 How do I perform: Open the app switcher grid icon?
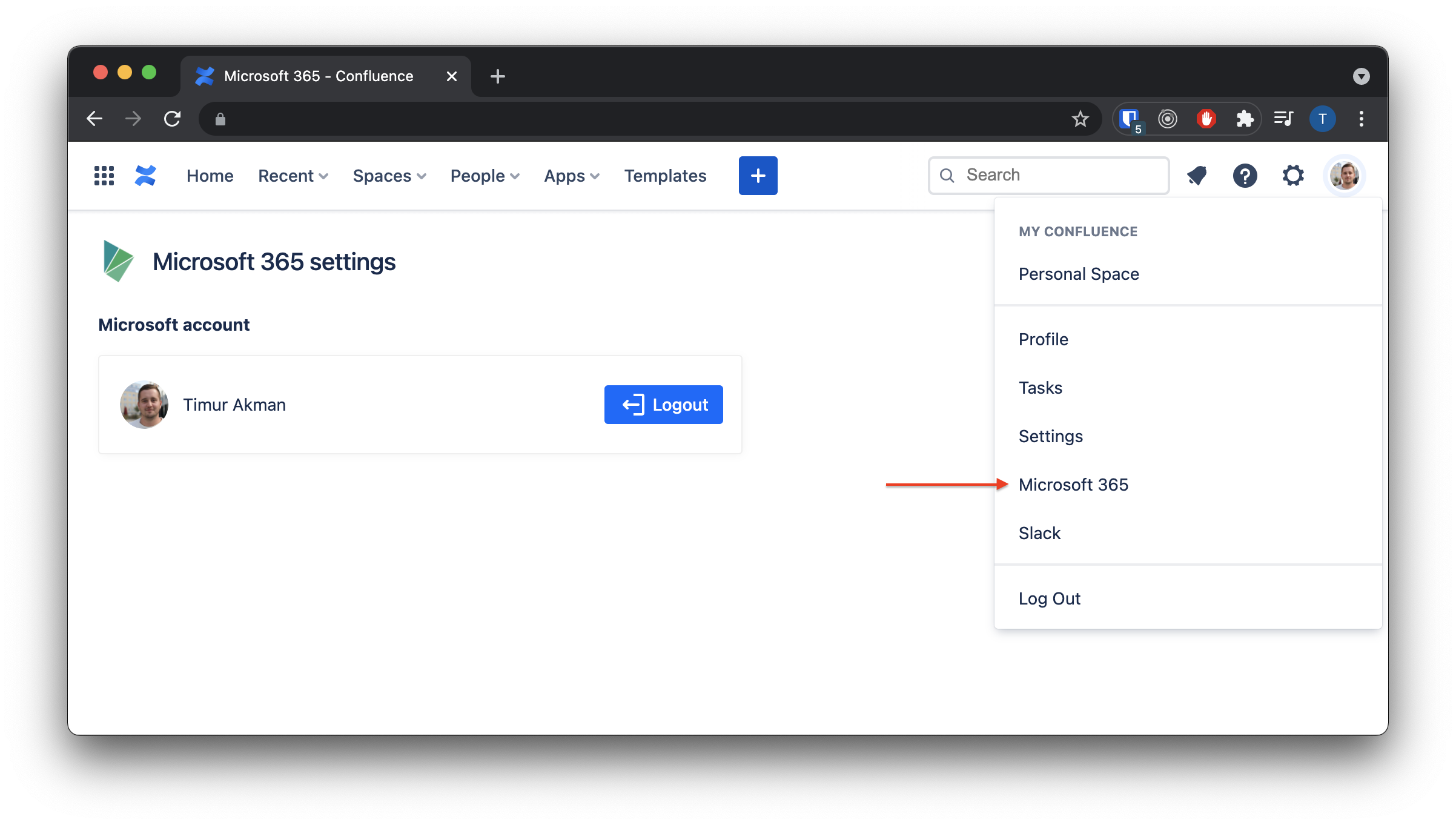[104, 176]
